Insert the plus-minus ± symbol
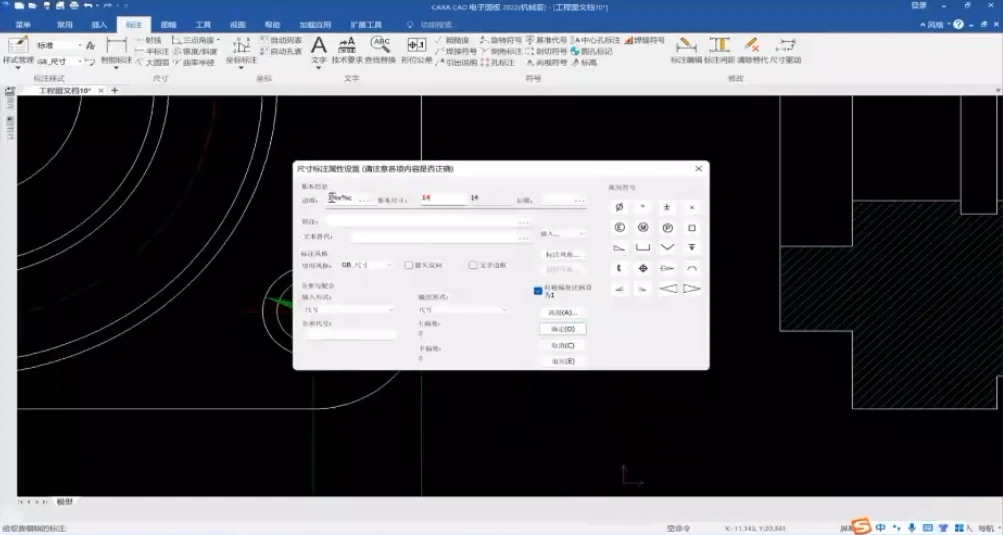 coord(667,207)
